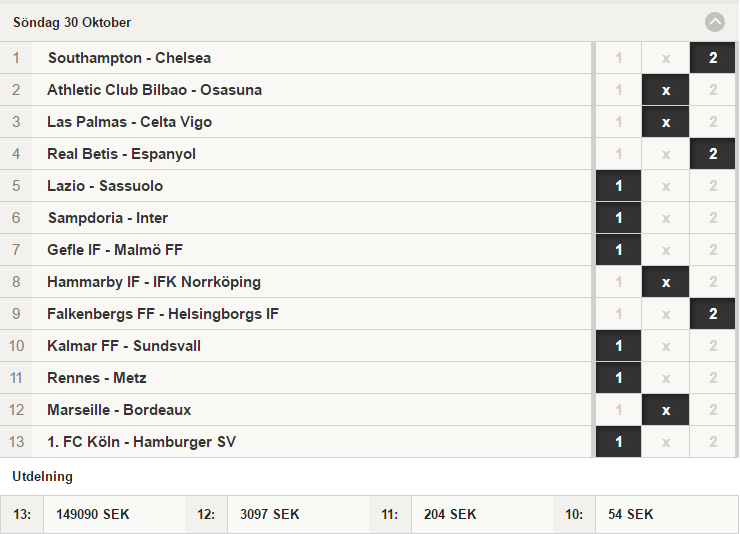
Task: Toggle the selected 1 for Lazio - Sassuolo
Action: click(x=618, y=186)
